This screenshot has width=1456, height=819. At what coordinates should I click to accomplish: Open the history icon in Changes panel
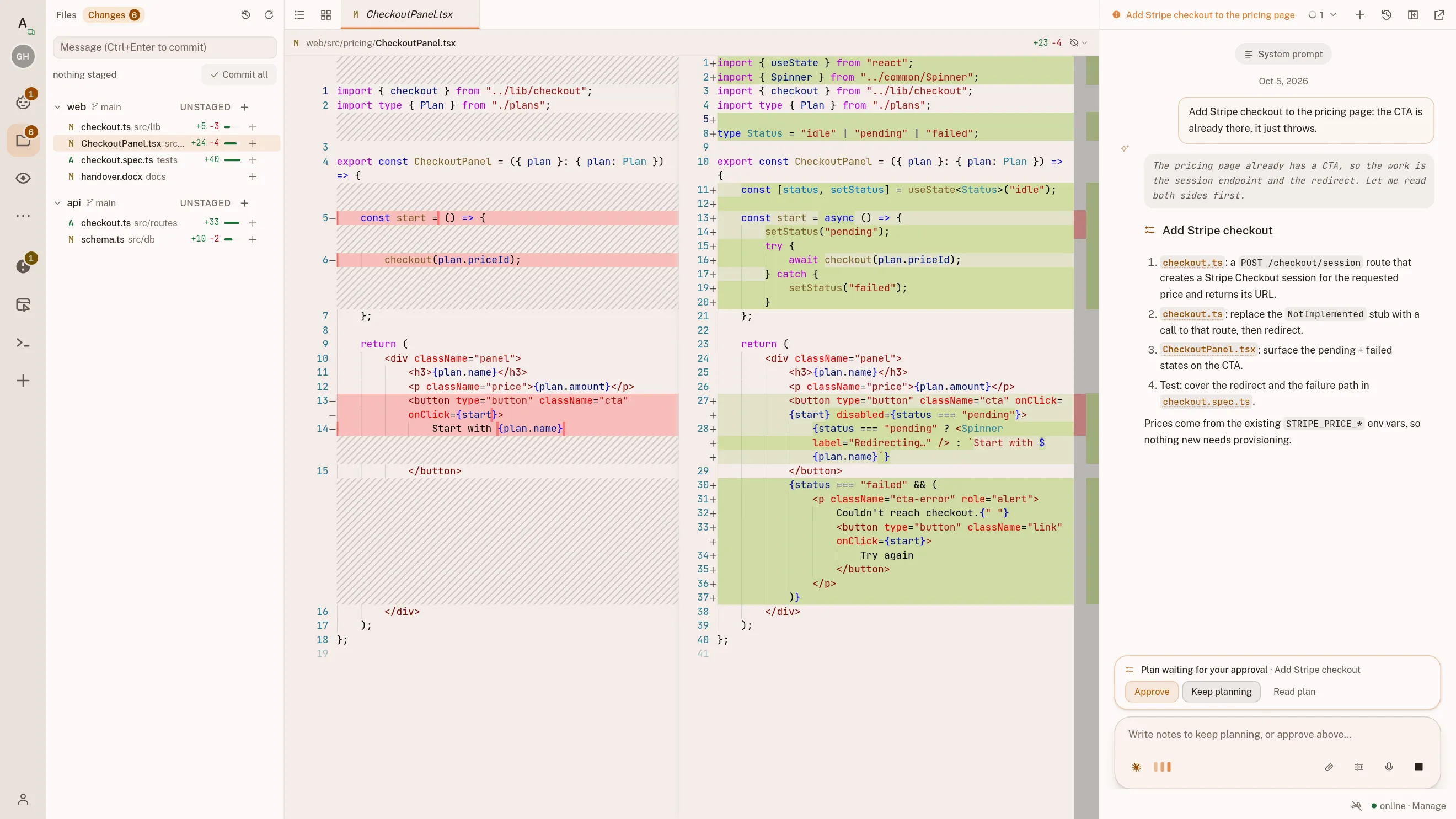(245, 15)
